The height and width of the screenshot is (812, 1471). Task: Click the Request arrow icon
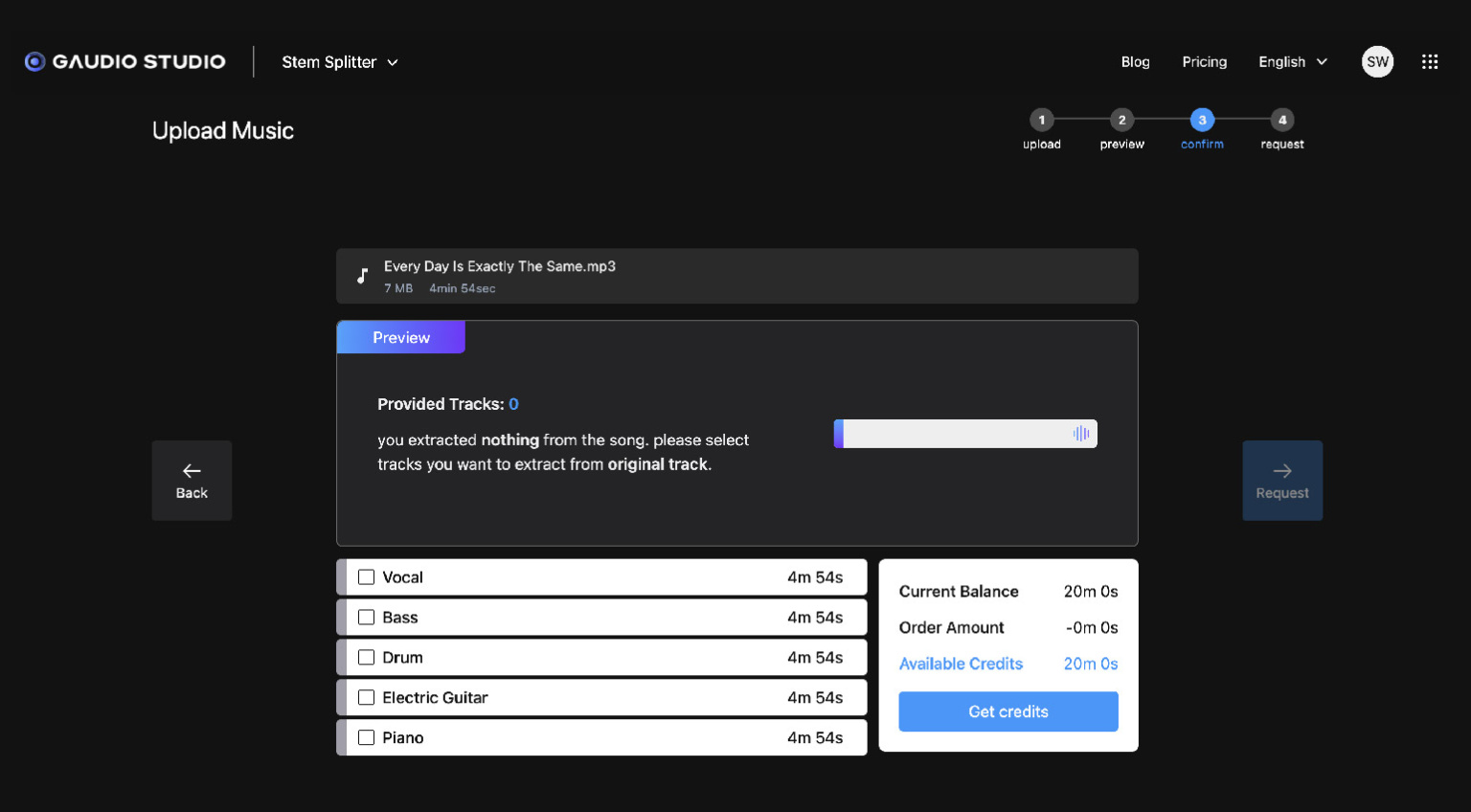(1281, 469)
